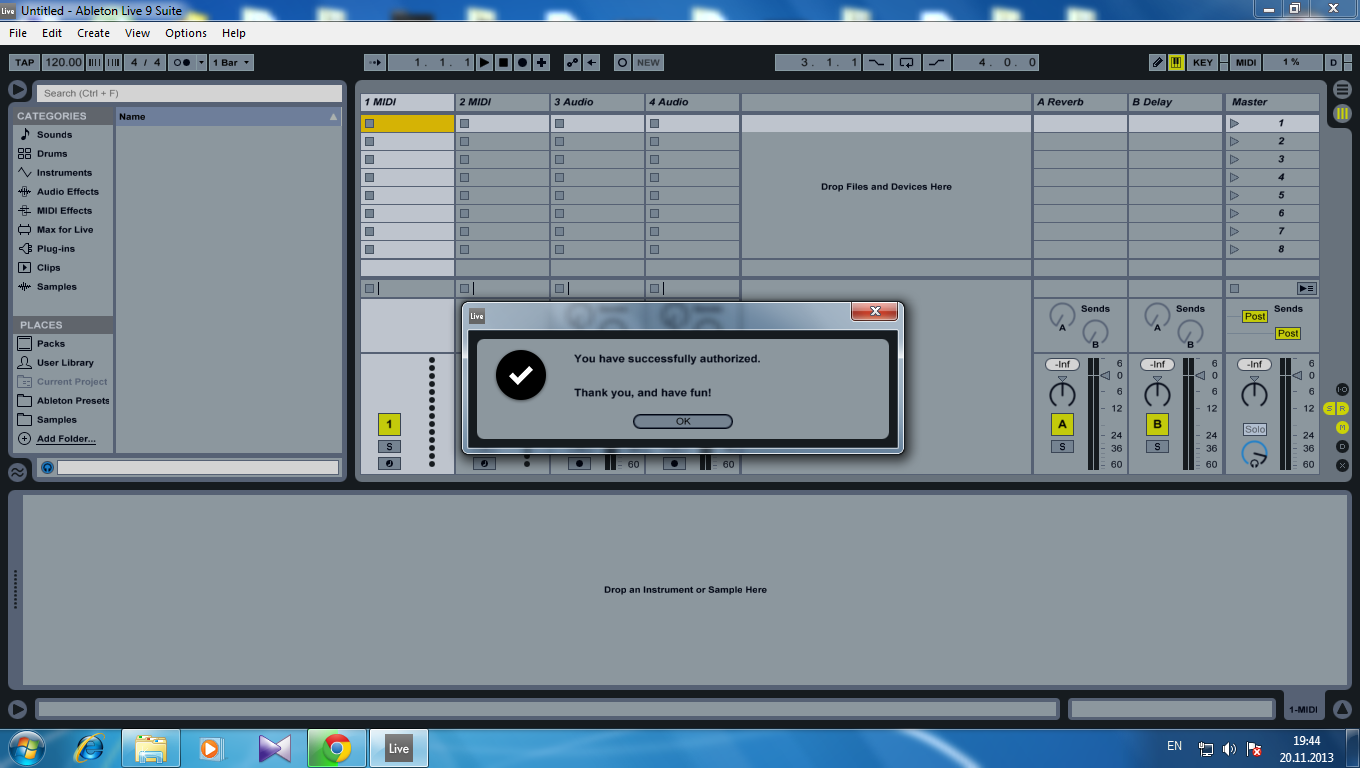Enable Draw Mode pencil icon
The image size is (1360, 768).
point(1158,62)
